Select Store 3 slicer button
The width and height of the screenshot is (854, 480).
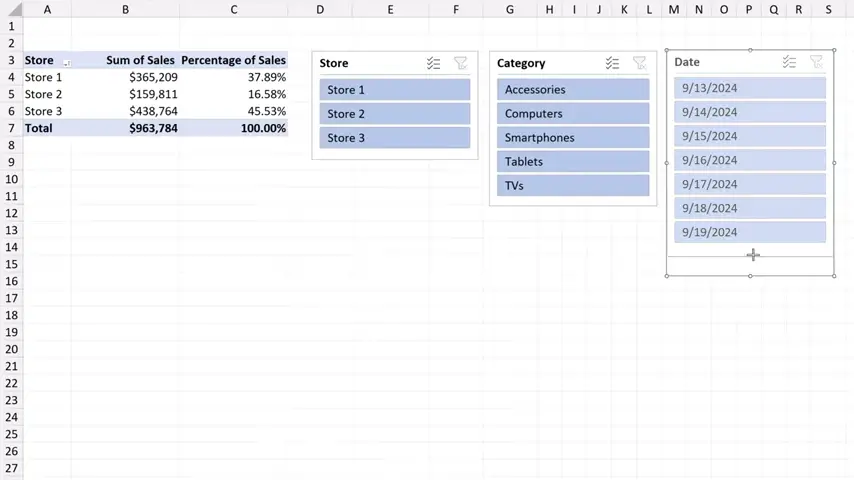tap(394, 138)
